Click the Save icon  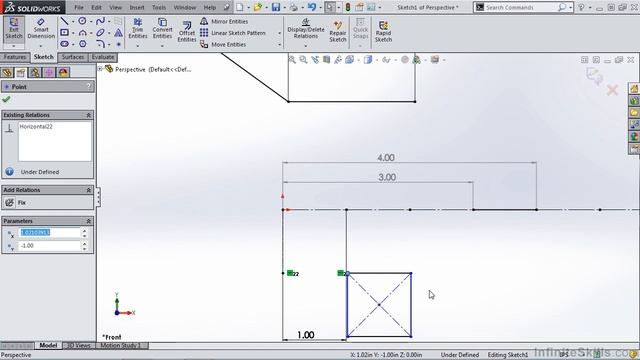point(276,7)
